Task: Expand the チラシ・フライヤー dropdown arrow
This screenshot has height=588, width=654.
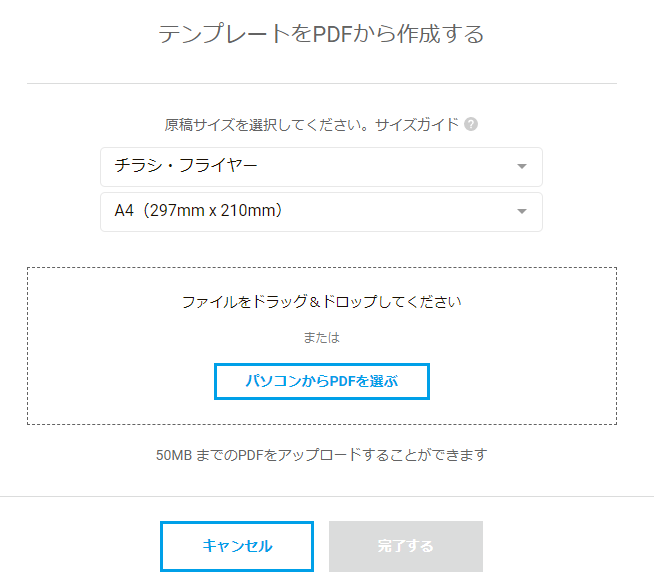Action: click(x=521, y=166)
